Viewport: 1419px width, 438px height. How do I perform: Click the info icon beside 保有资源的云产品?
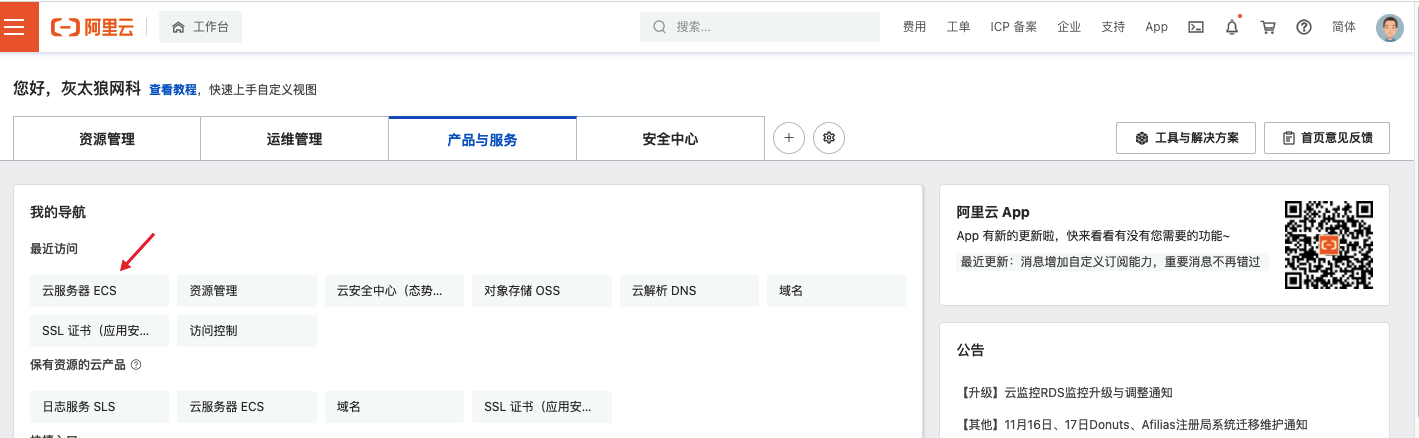[136, 365]
